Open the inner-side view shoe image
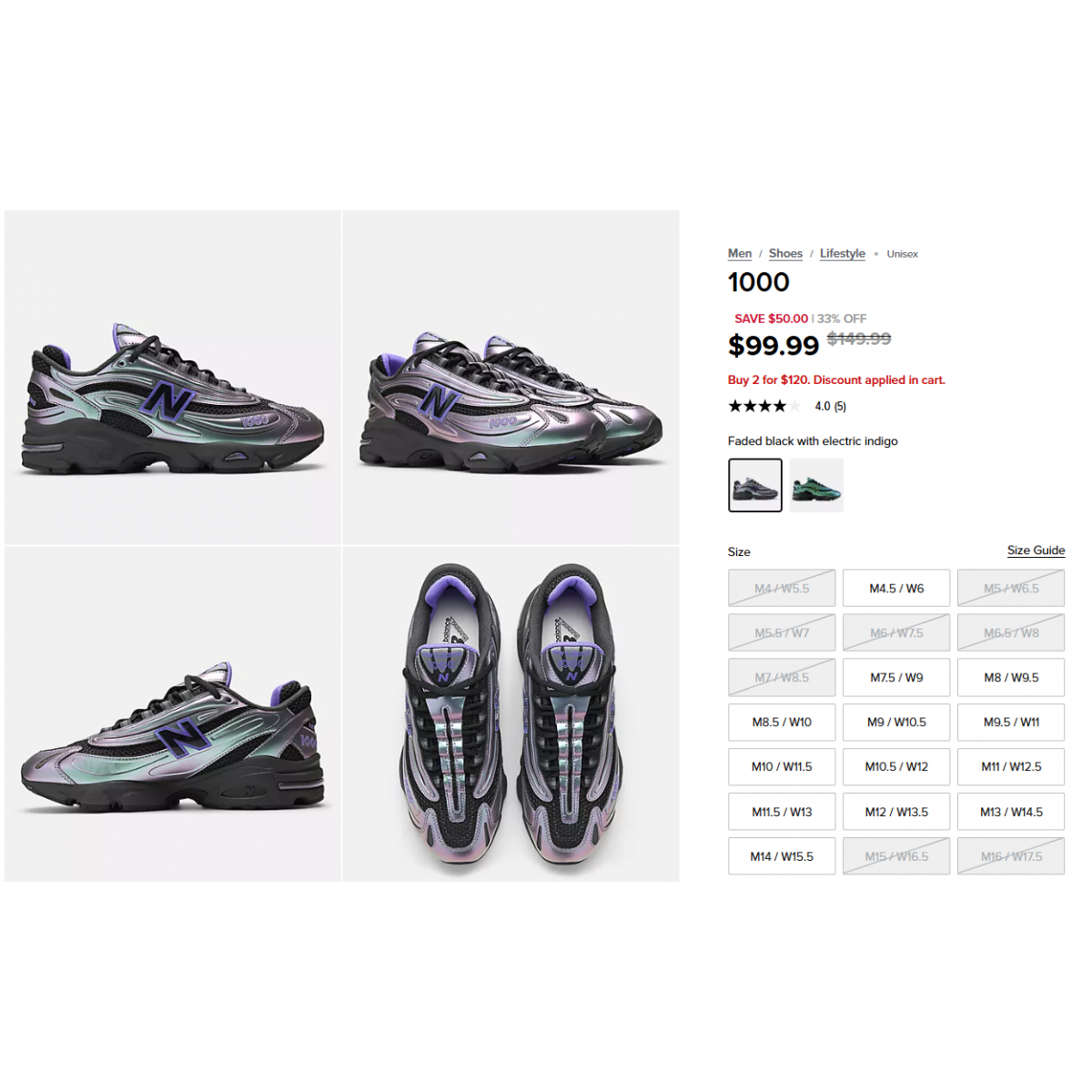 coord(172,714)
